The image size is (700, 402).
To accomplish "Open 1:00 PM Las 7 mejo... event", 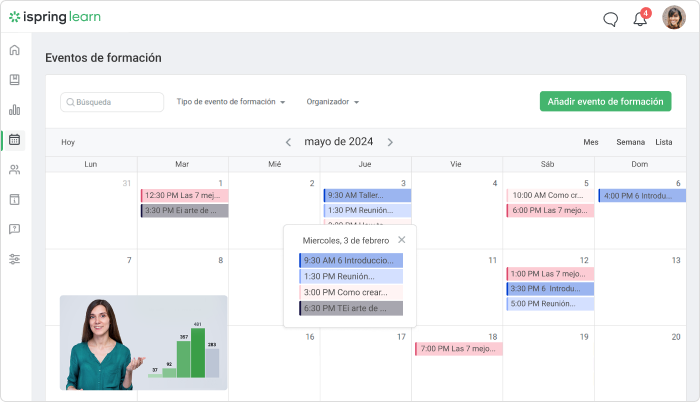I will click(x=550, y=273).
